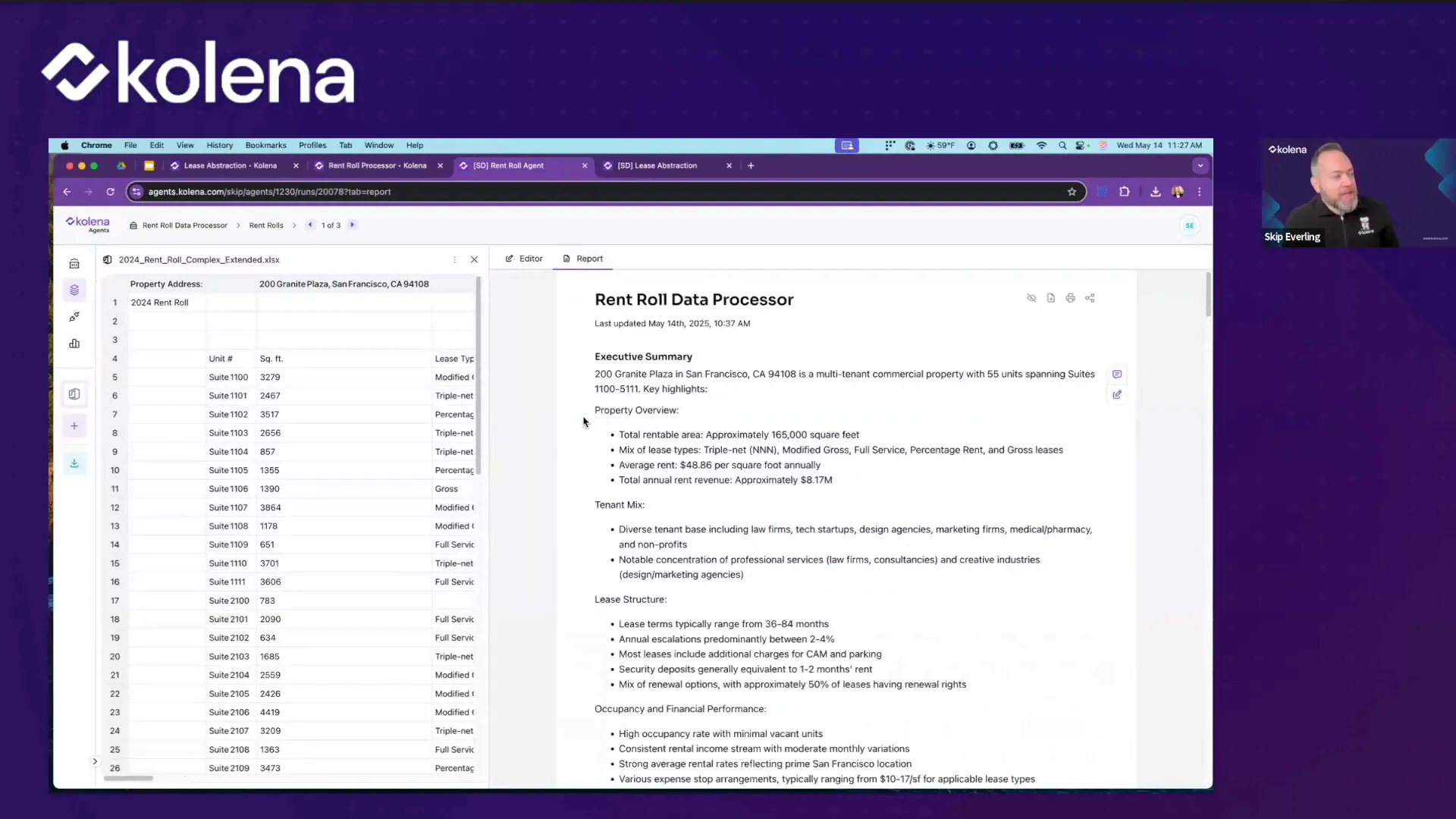Click the Wi-Fi status icon
This screenshot has width=1456, height=819.
[x=1041, y=145]
